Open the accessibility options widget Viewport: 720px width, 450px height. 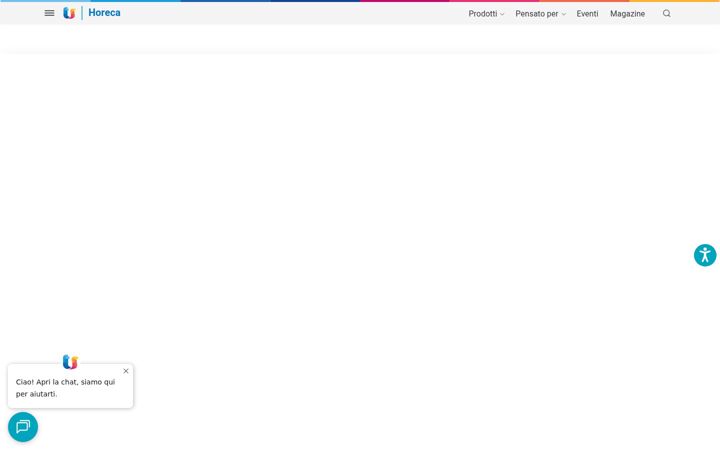coord(705,255)
